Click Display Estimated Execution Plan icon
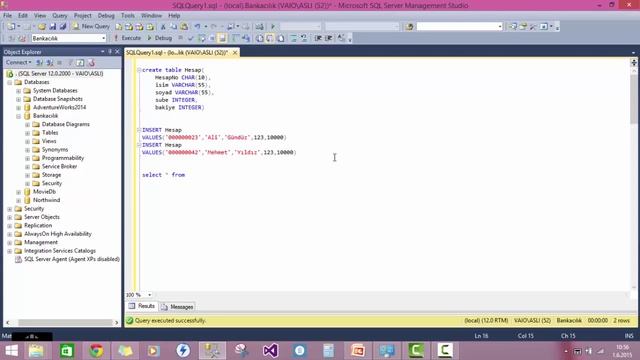 202,38
